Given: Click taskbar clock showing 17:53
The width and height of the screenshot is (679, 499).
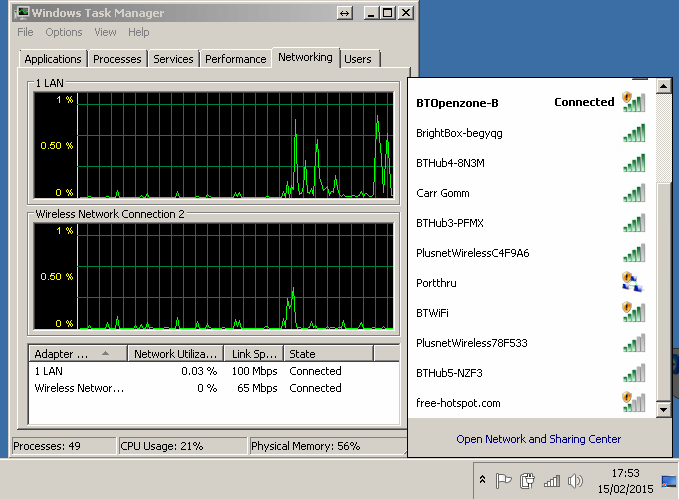Looking at the screenshot, I should pyautogui.click(x=625, y=481).
